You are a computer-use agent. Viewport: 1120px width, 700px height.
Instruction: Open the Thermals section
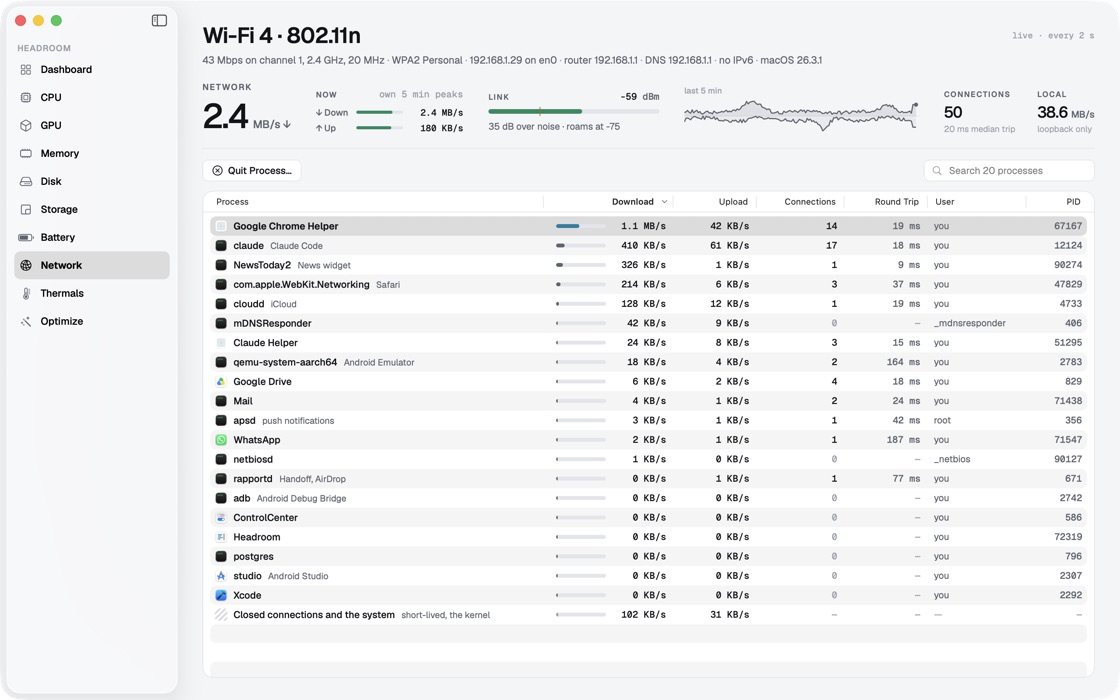coord(91,293)
